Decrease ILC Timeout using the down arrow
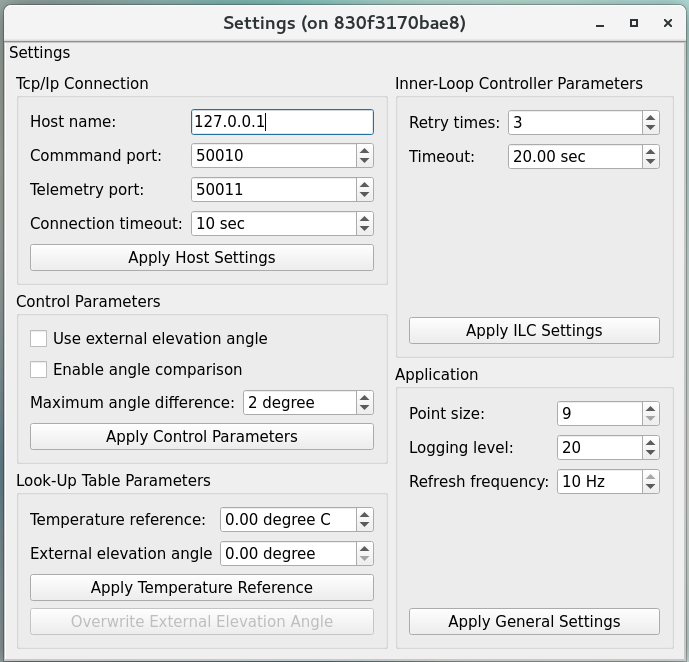Viewport: 689px width, 662px height. (651, 162)
